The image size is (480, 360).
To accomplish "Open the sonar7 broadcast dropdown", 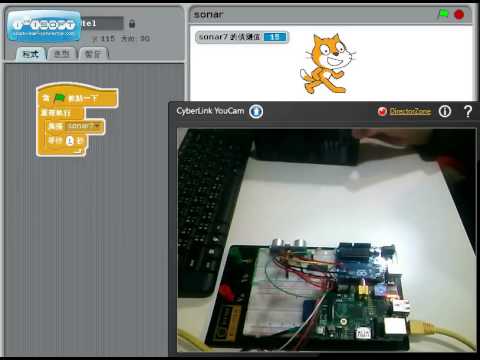I will coord(97,126).
